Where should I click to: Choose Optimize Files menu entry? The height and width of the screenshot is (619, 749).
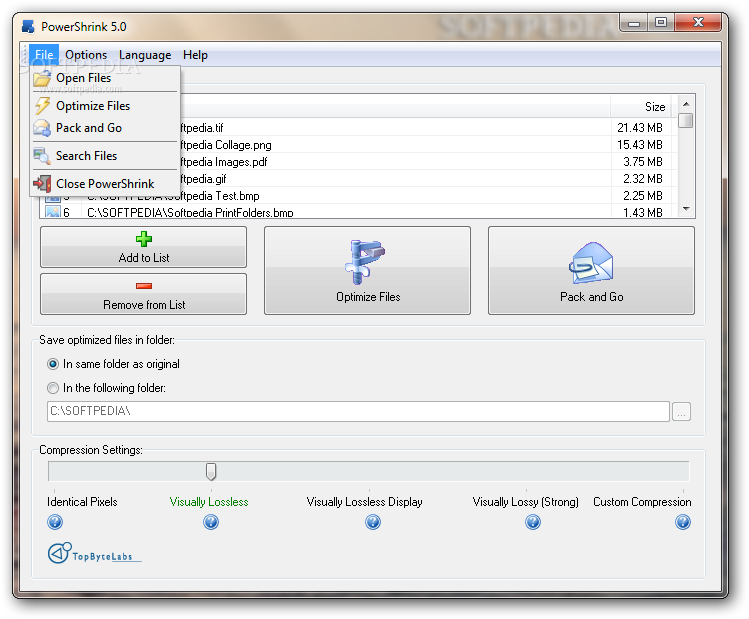(x=105, y=106)
